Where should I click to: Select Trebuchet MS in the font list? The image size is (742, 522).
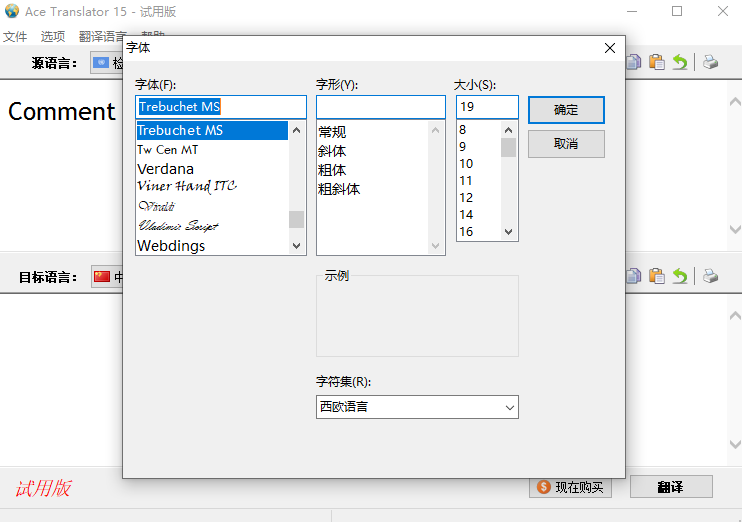coord(212,130)
